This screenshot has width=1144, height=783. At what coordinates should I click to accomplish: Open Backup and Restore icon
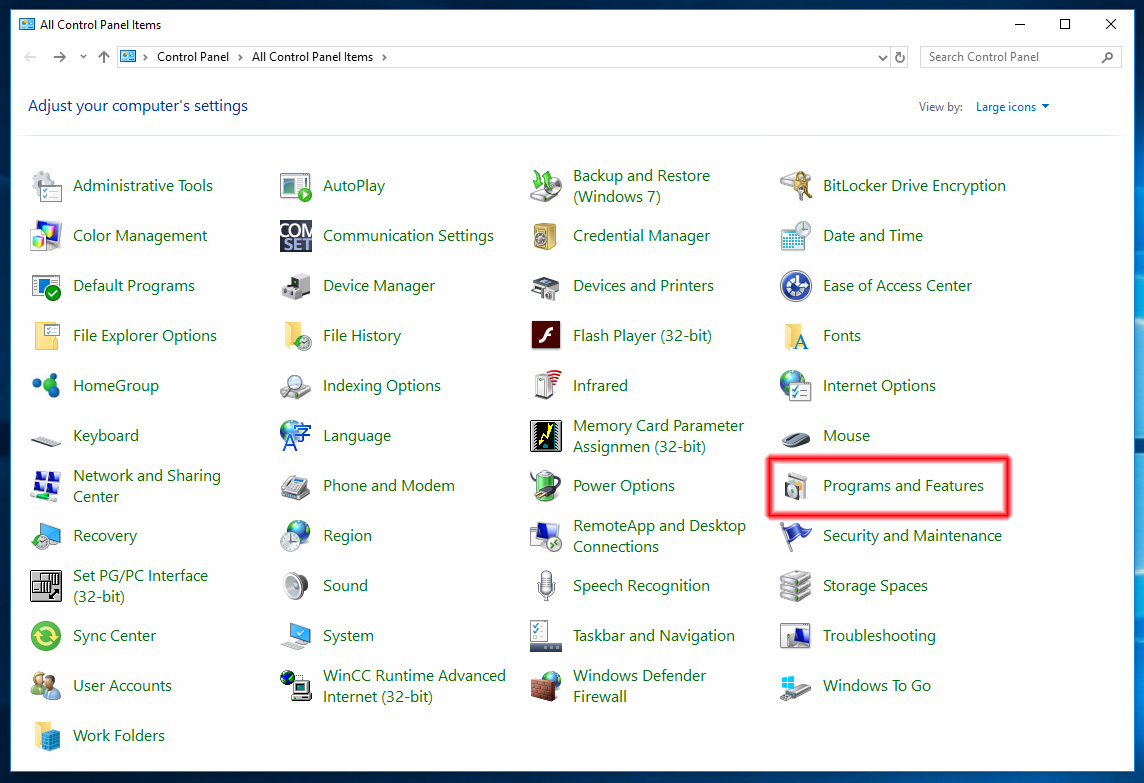point(546,186)
